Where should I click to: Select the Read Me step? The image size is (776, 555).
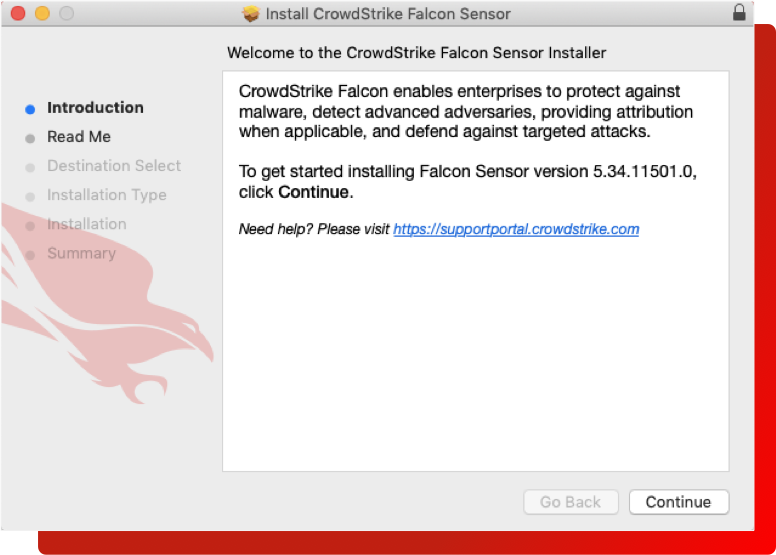click(x=79, y=137)
